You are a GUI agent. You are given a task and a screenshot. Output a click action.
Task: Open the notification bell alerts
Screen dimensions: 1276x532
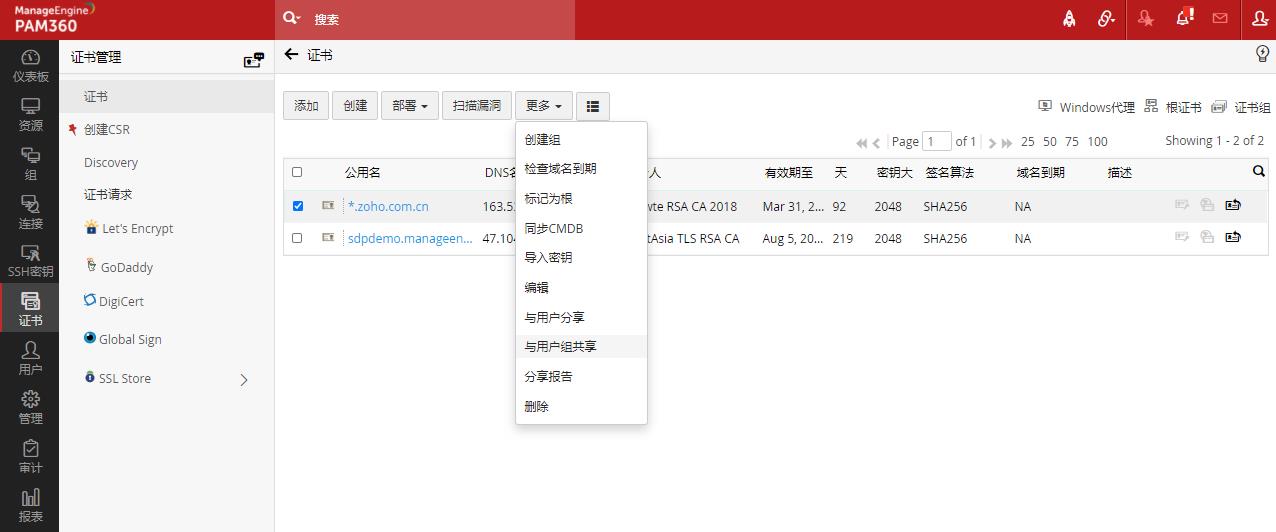pos(1184,18)
